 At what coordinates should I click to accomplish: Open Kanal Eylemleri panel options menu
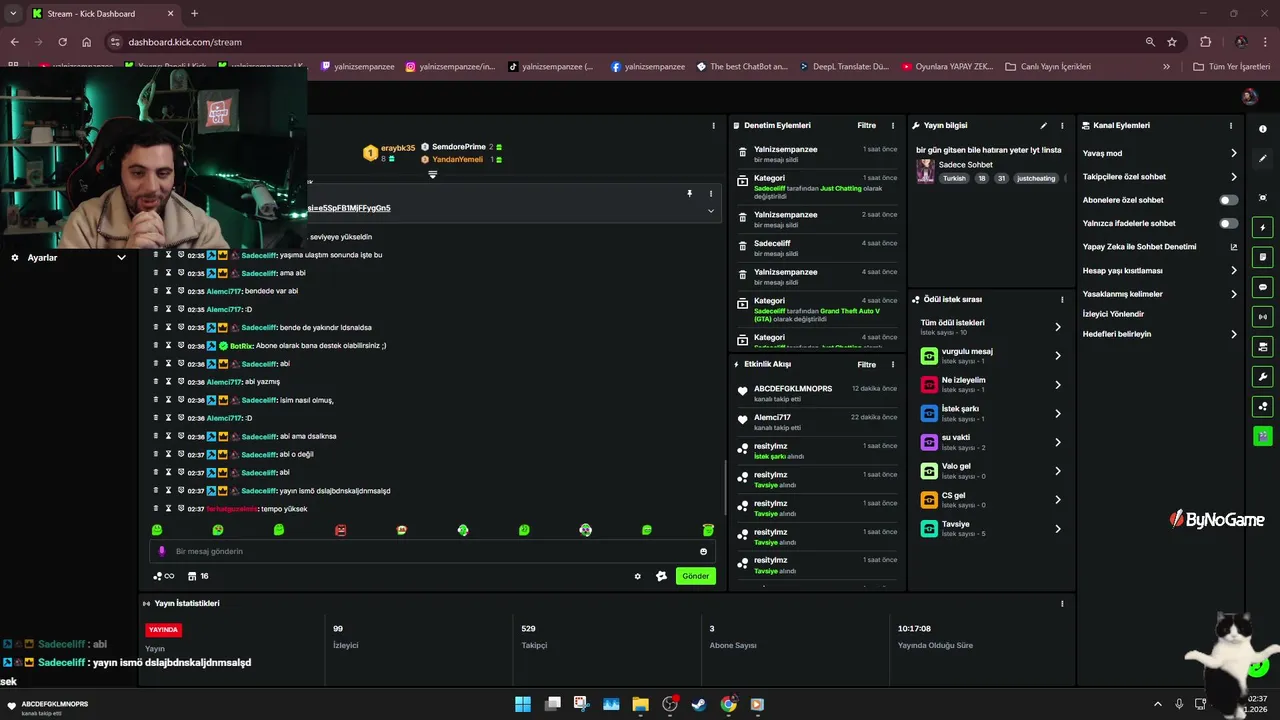point(1231,126)
